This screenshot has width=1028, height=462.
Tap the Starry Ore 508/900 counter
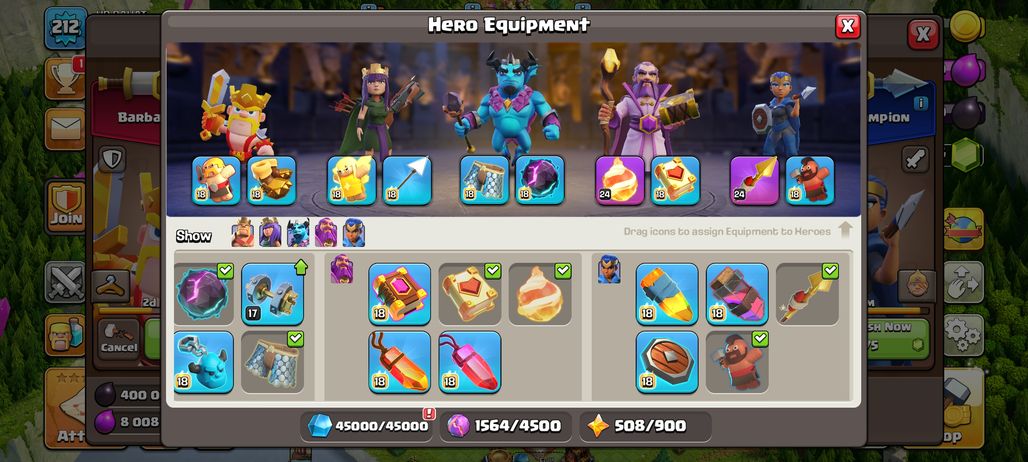click(x=645, y=426)
